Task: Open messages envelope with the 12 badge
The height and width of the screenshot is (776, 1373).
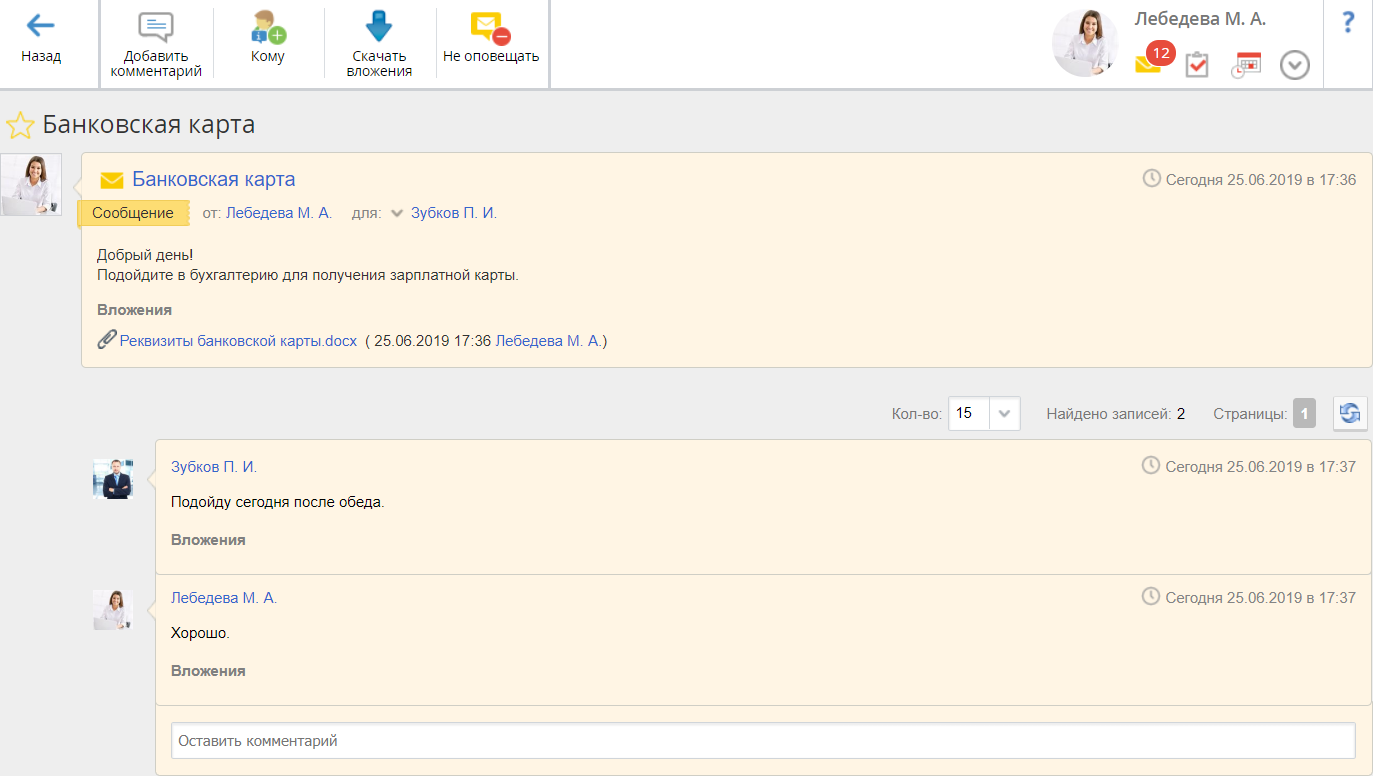Action: tap(1149, 63)
